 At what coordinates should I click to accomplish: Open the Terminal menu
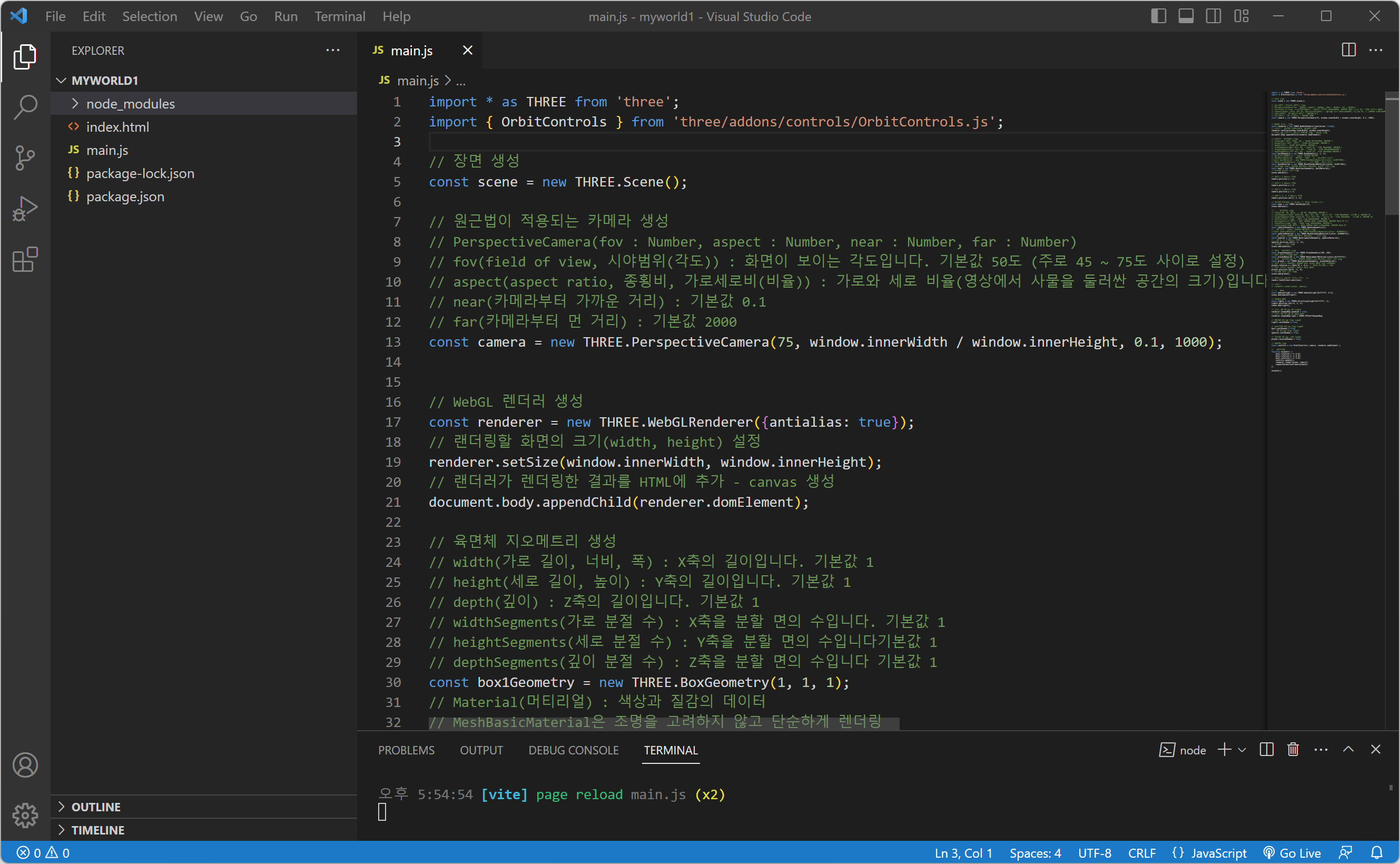pos(339,16)
